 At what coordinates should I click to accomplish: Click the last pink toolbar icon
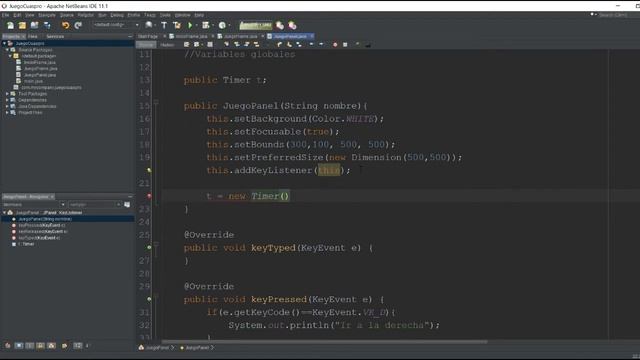point(292,25)
